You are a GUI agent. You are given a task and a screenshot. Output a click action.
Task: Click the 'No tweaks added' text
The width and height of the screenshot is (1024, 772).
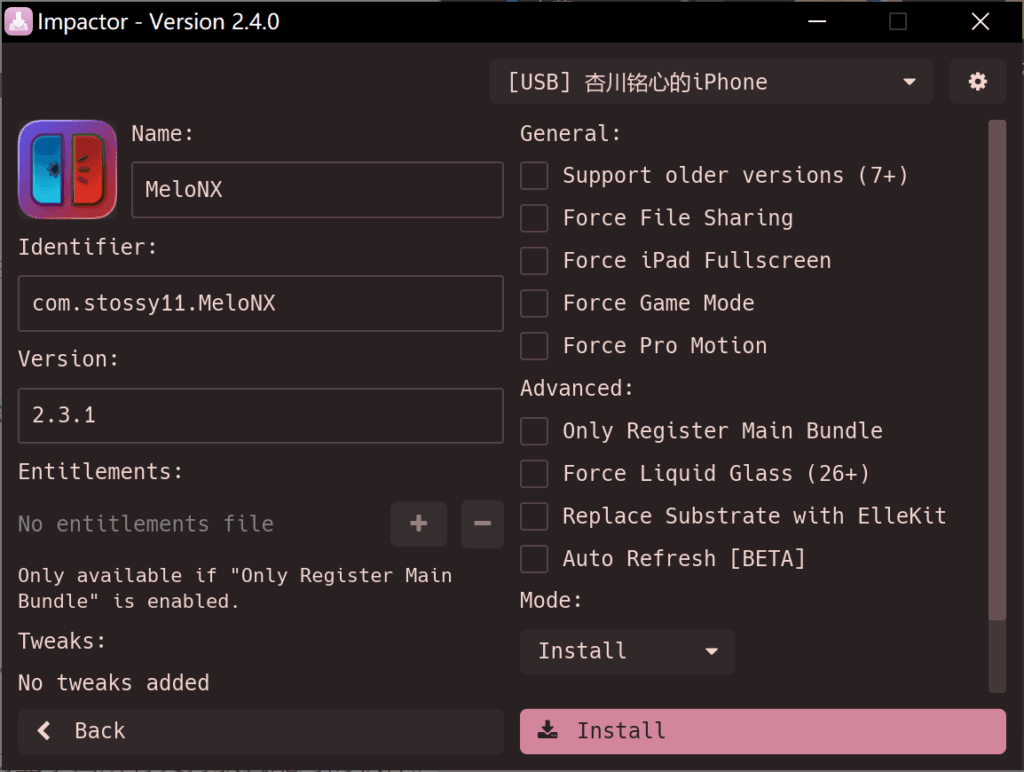pyautogui.click(x=114, y=683)
